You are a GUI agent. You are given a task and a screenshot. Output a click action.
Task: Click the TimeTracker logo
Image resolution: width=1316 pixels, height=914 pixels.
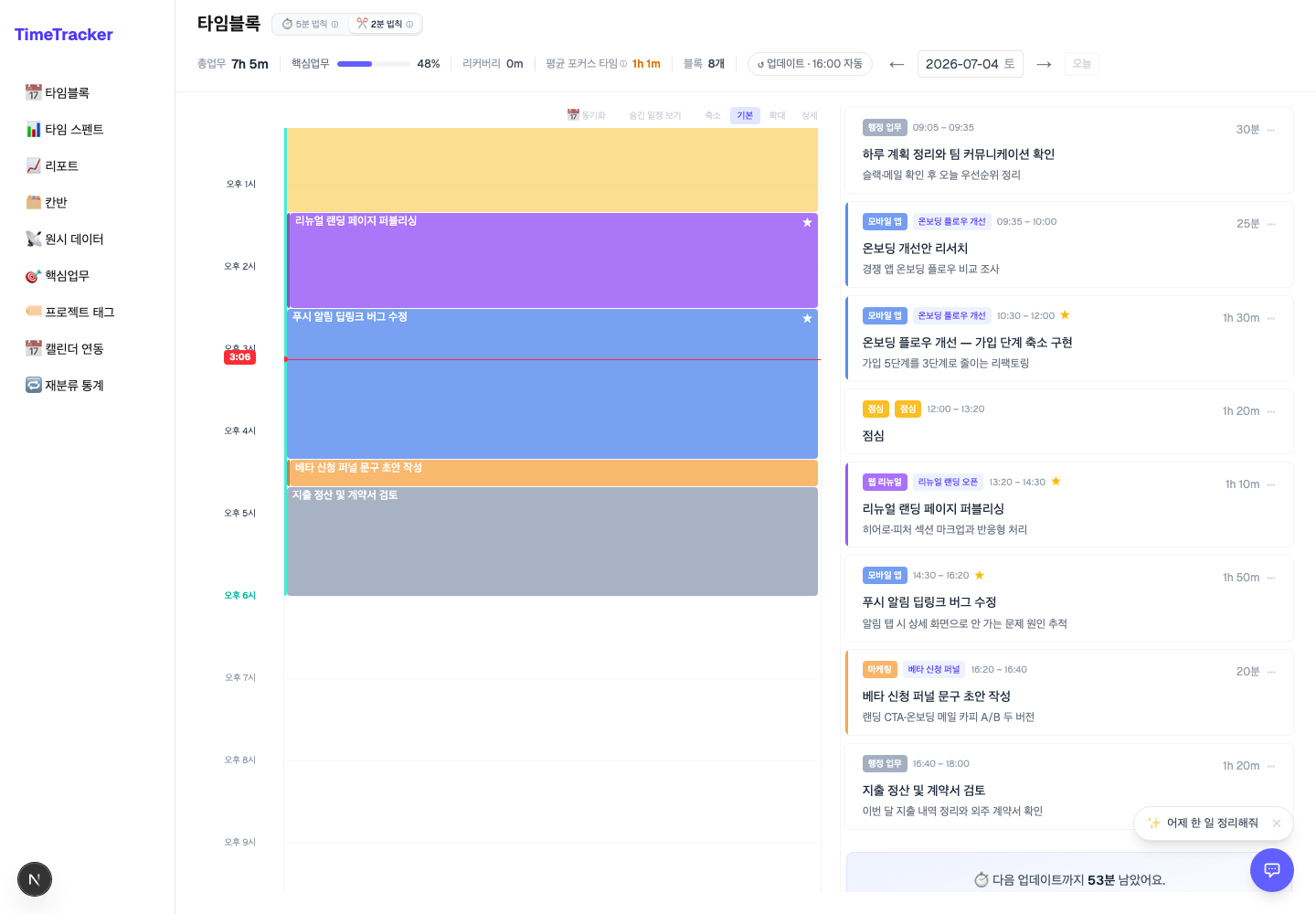[x=63, y=35]
